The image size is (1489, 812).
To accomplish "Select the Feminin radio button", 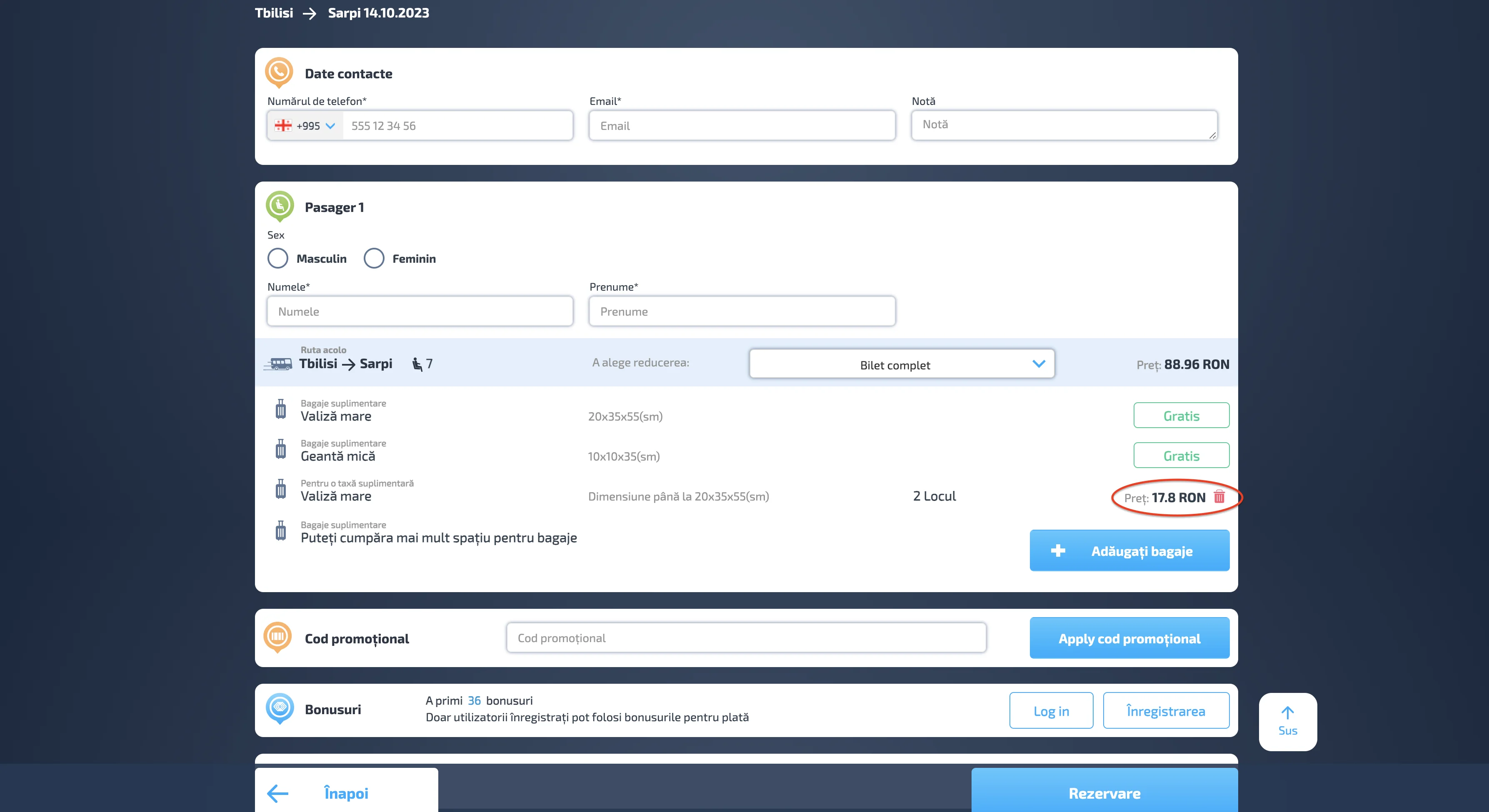I will [374, 258].
